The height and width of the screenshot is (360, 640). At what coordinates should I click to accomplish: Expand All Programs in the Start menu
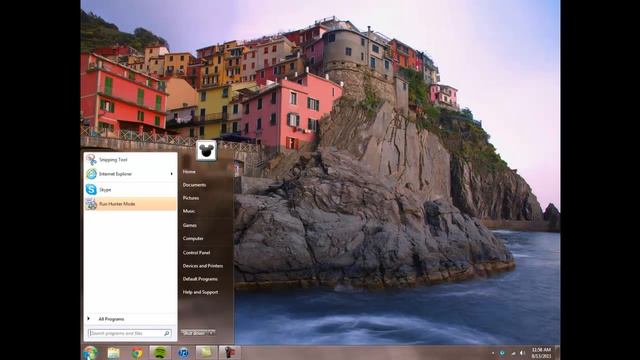click(x=131, y=319)
